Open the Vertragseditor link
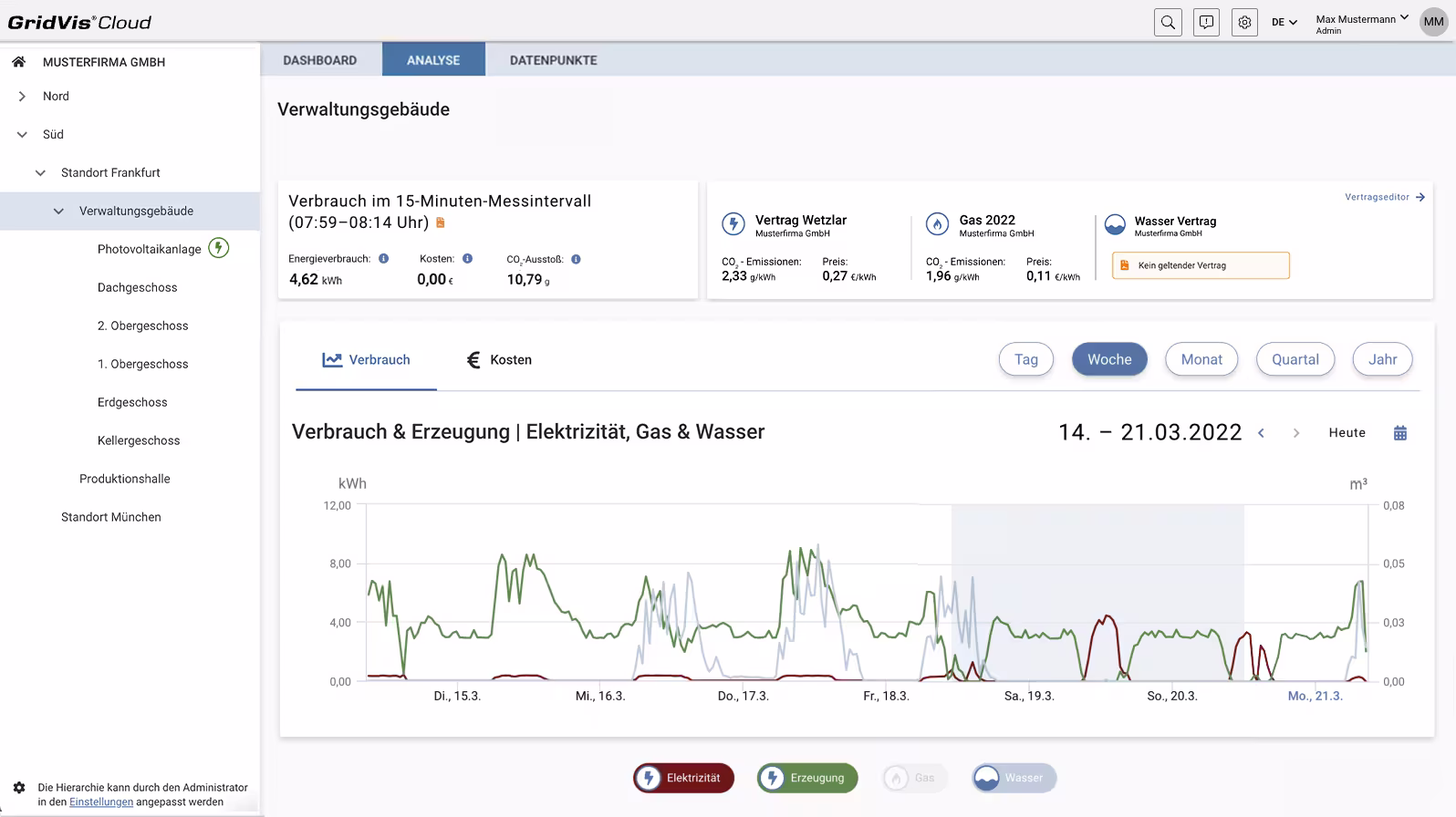This screenshot has width=1456, height=817. [x=1384, y=197]
